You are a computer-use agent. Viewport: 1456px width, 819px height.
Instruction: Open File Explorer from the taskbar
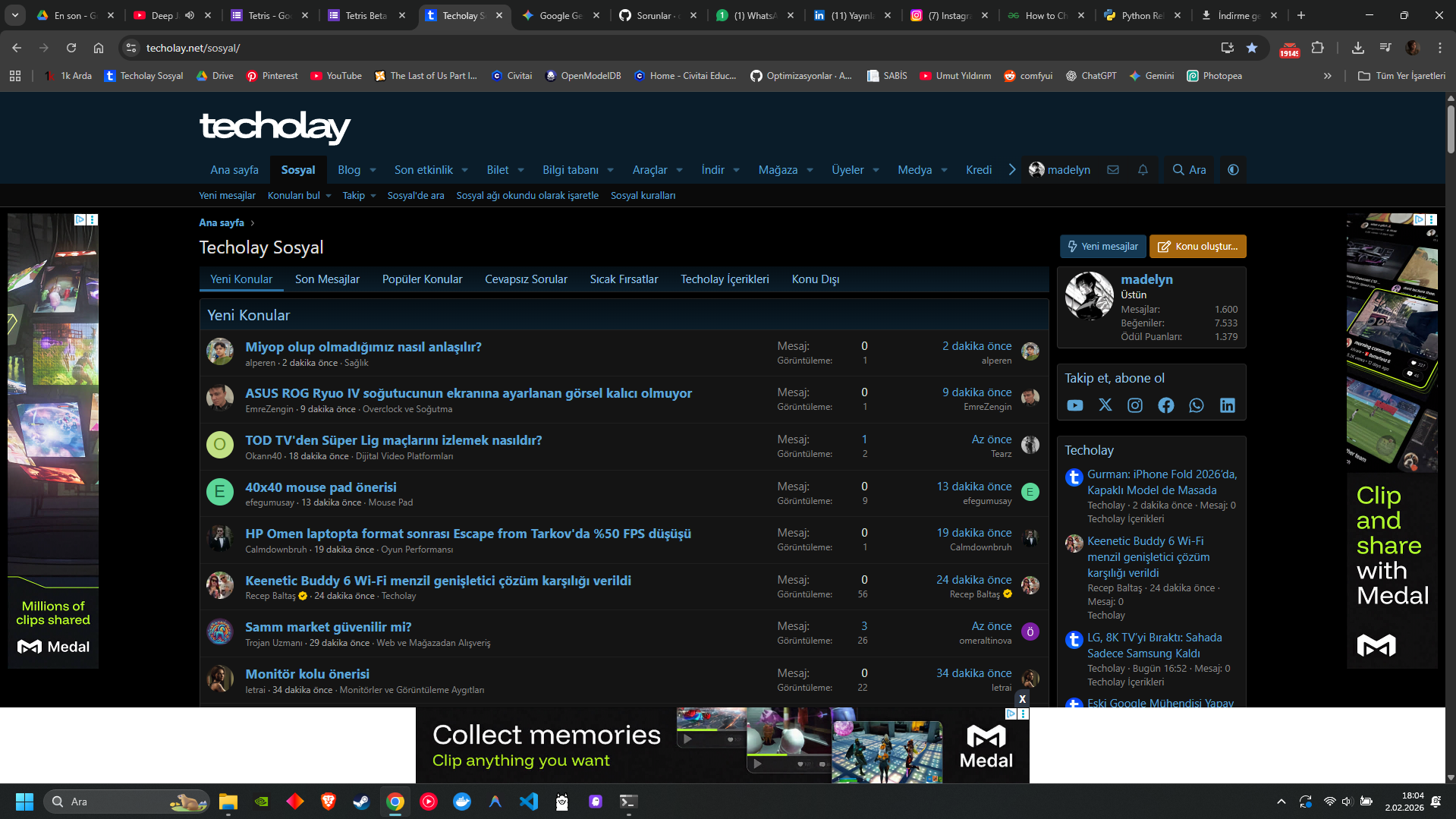228,802
